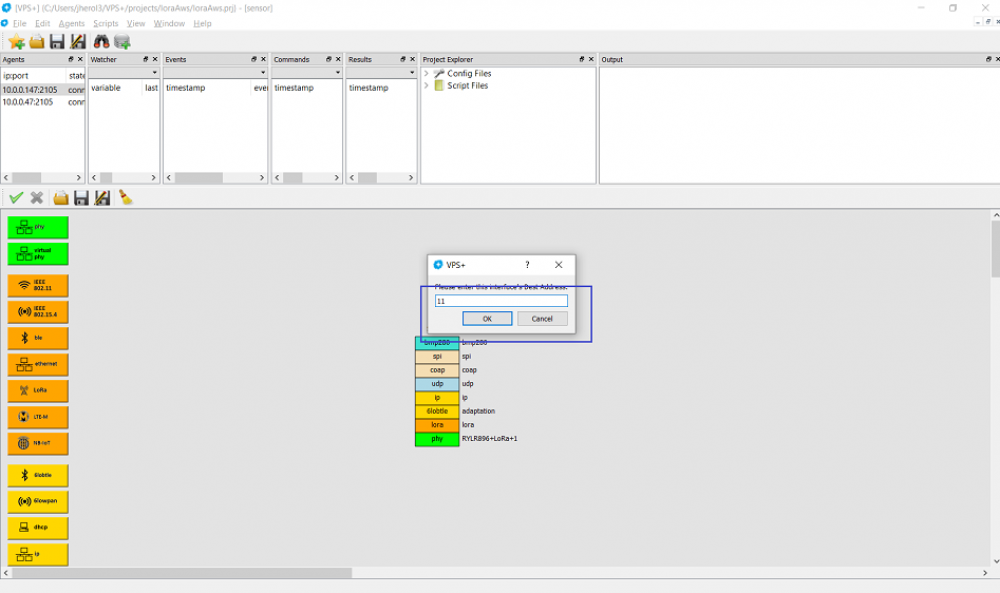Viewport: 1000px width, 593px height.
Task: Click the dialog help question mark
Action: click(527, 265)
